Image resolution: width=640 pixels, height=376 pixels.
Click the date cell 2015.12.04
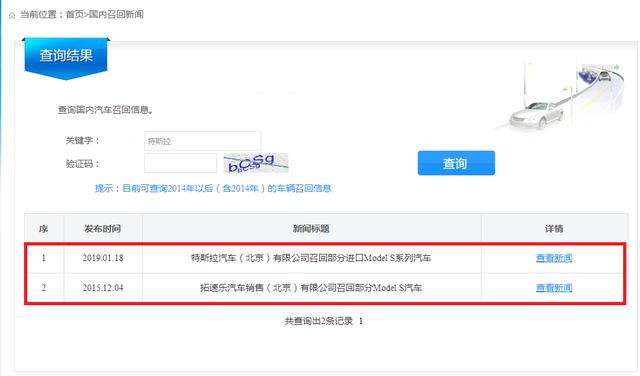click(x=103, y=288)
